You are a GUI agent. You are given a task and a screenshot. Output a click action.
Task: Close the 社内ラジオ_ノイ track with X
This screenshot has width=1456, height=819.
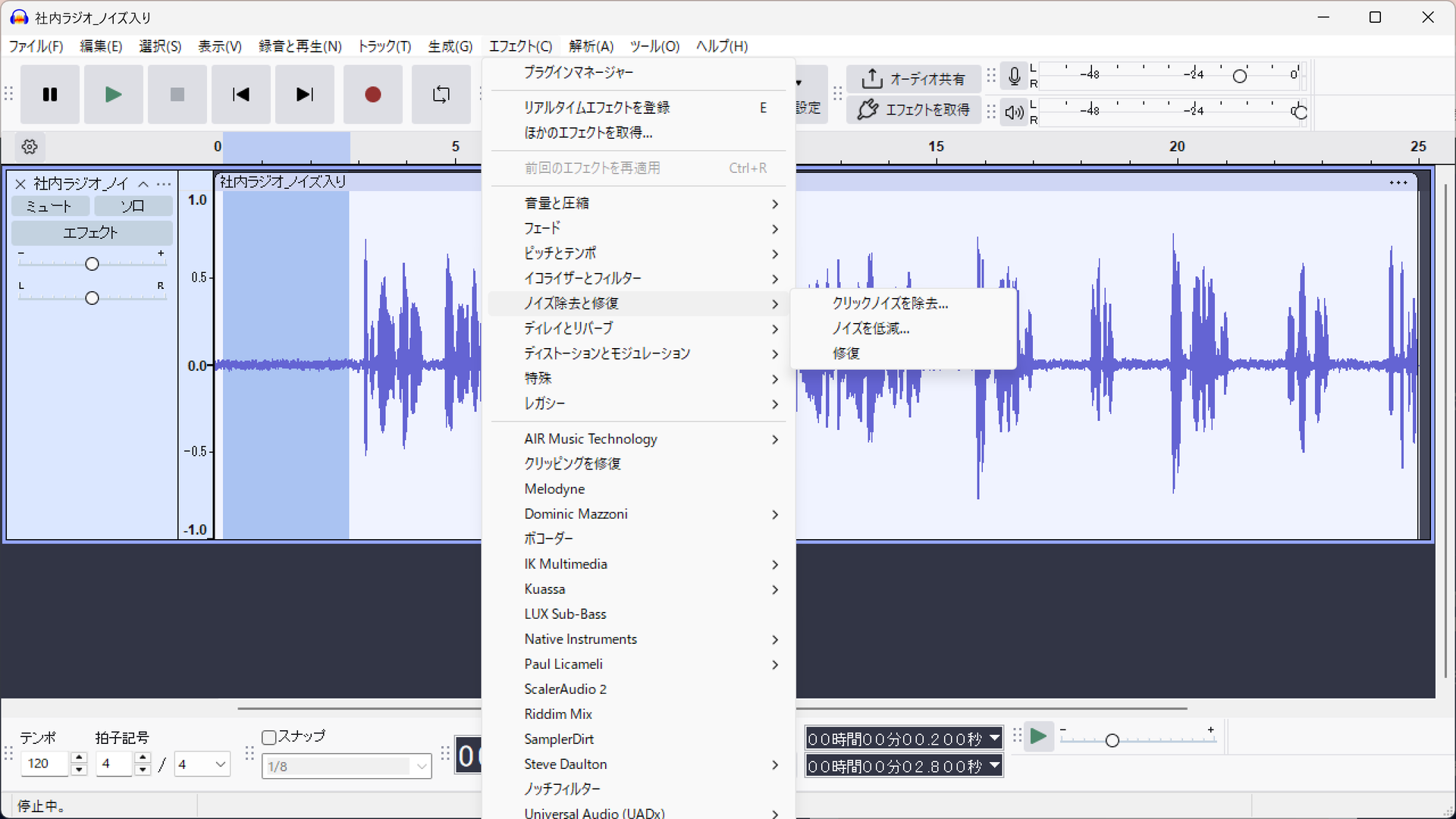[x=20, y=184]
